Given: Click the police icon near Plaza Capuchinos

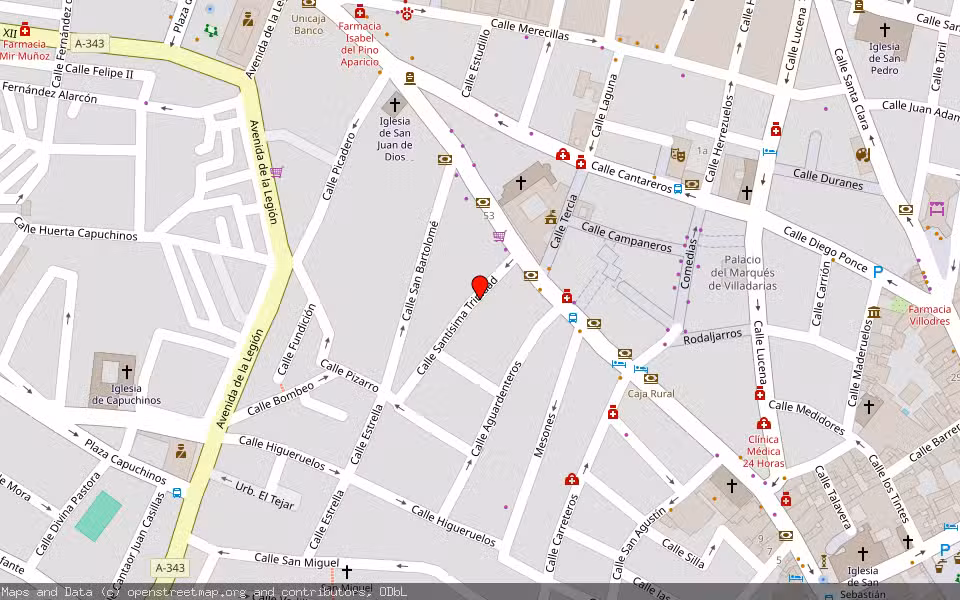Looking at the screenshot, I should [x=181, y=452].
